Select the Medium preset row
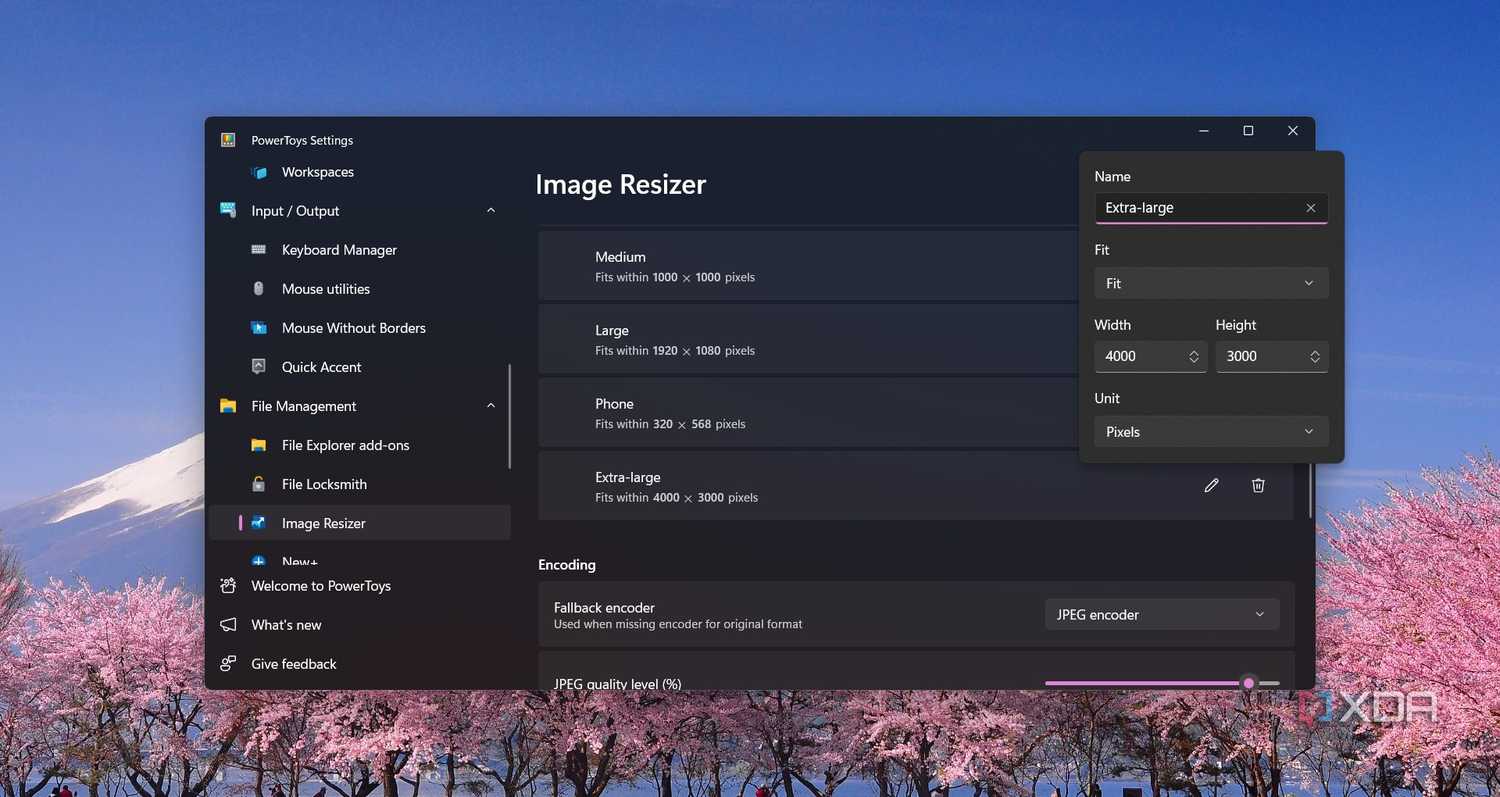1500x797 pixels. click(x=808, y=265)
